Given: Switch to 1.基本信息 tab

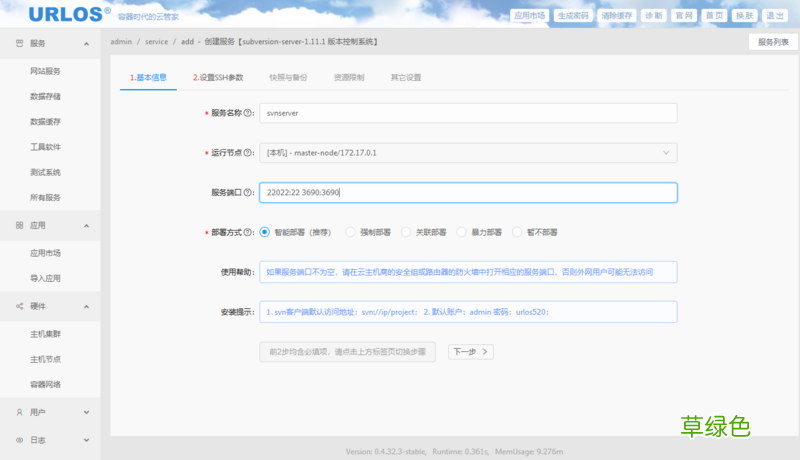Looking at the screenshot, I should (x=148, y=78).
